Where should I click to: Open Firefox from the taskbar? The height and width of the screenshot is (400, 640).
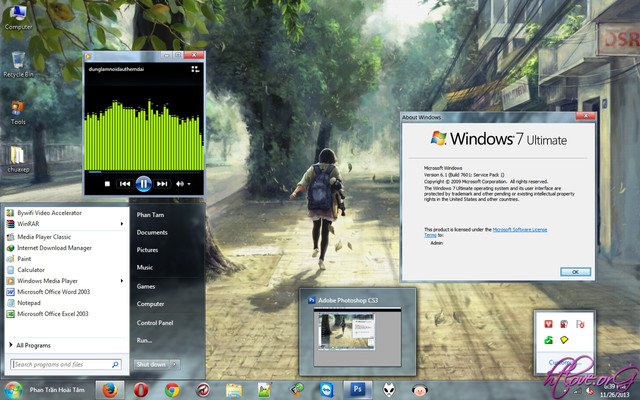(111, 390)
